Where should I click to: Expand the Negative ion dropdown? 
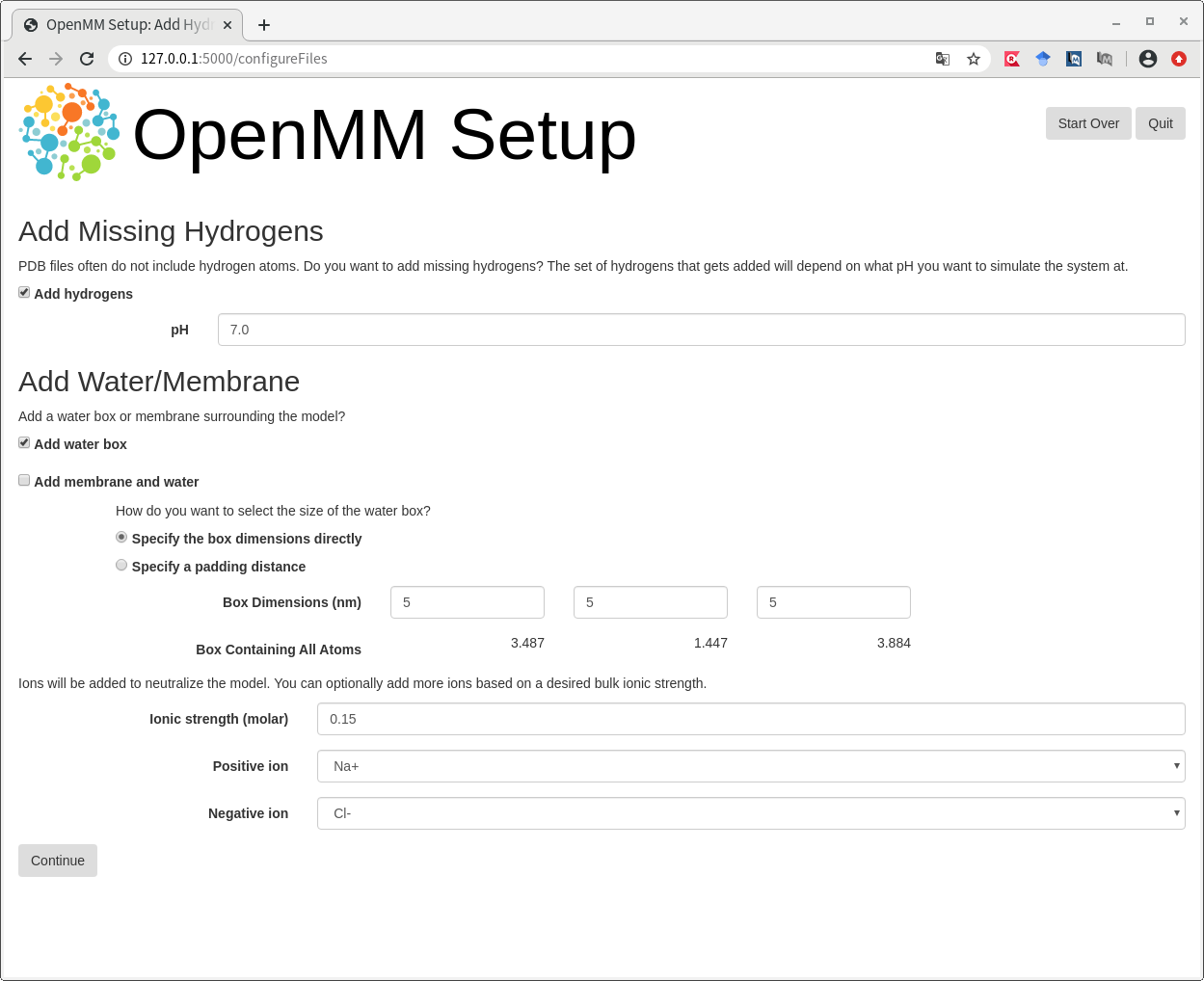pos(750,813)
